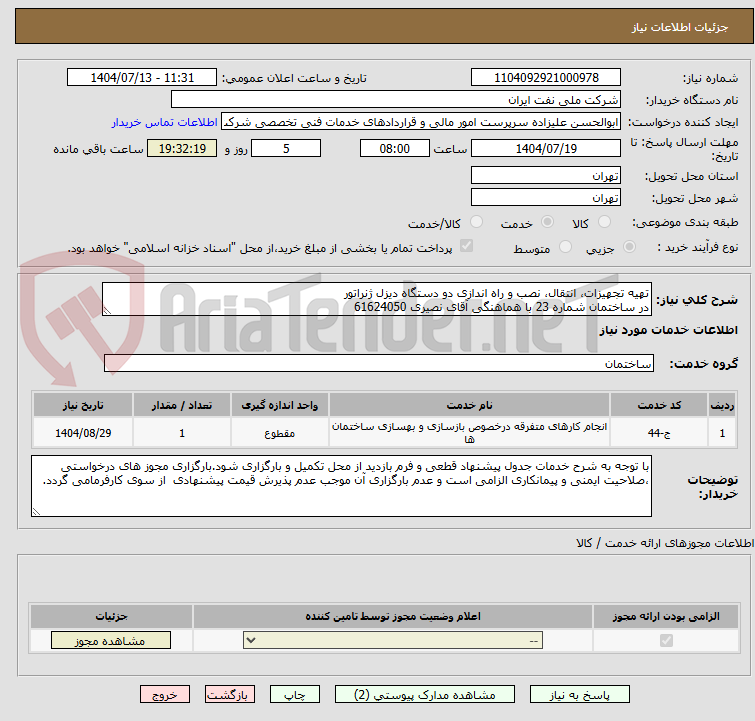Viewport: 755px width, 721px height.
Task: Click the service name cell 'انجام کارهای متفرقه'
Action: tap(469, 433)
